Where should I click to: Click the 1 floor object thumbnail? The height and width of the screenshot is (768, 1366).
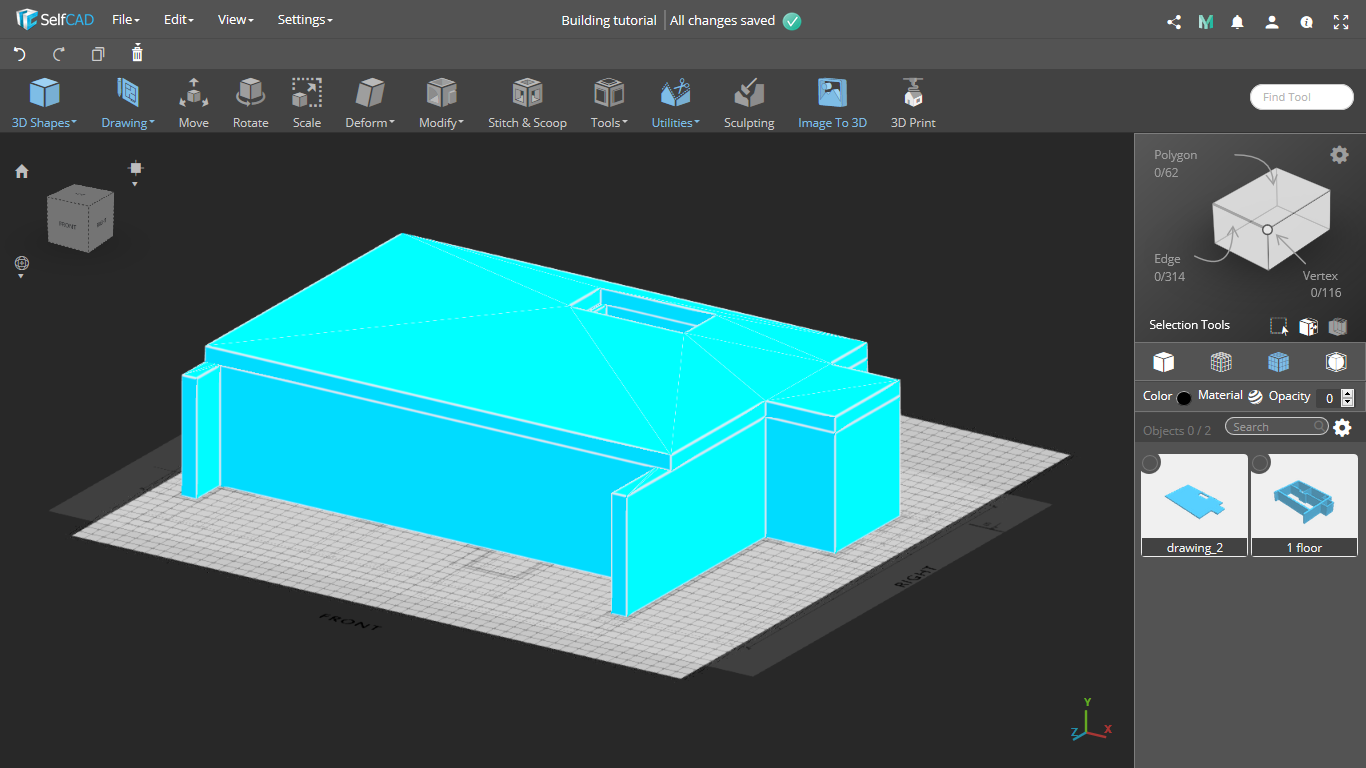(x=1304, y=504)
